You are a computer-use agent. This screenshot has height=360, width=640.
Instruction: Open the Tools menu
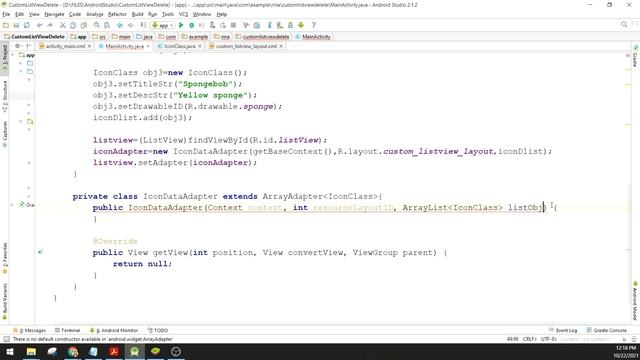coord(168,14)
